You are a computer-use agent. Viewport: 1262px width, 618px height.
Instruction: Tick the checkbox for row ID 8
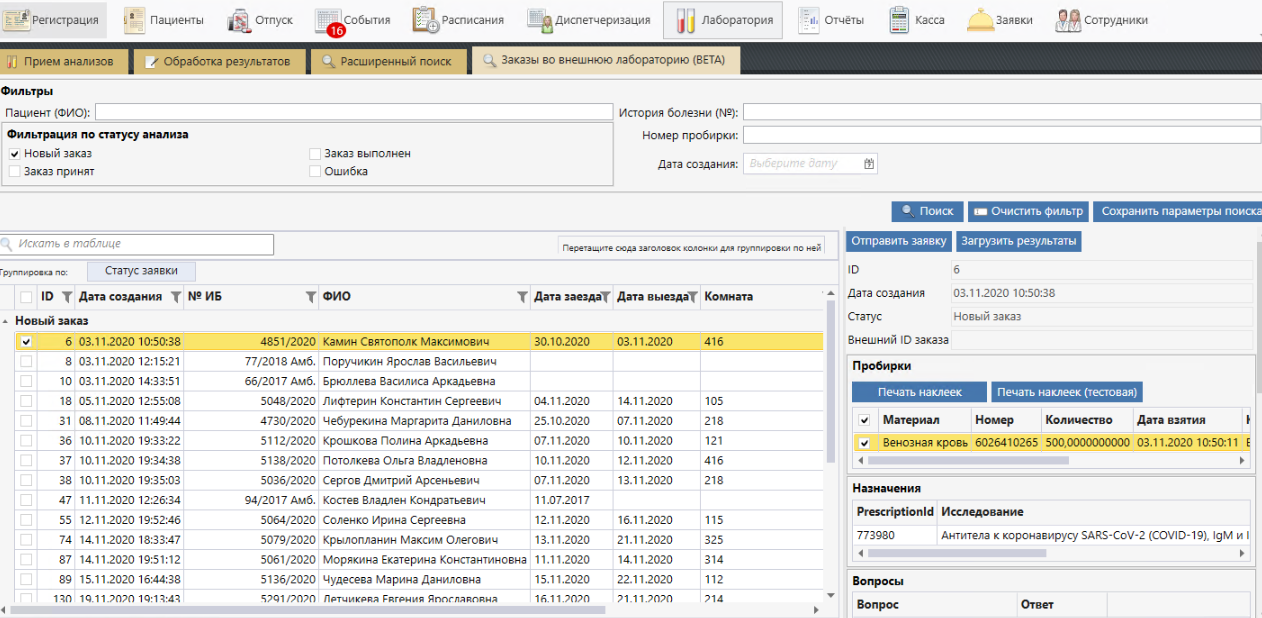[x=26, y=362]
